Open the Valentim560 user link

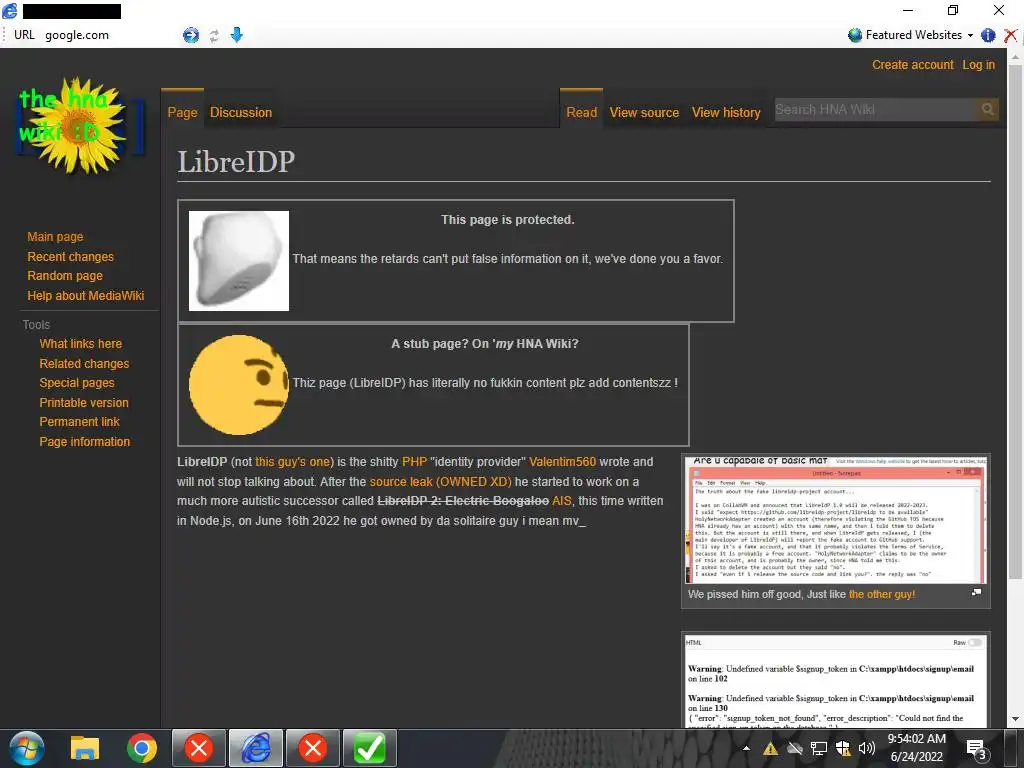tap(562, 462)
